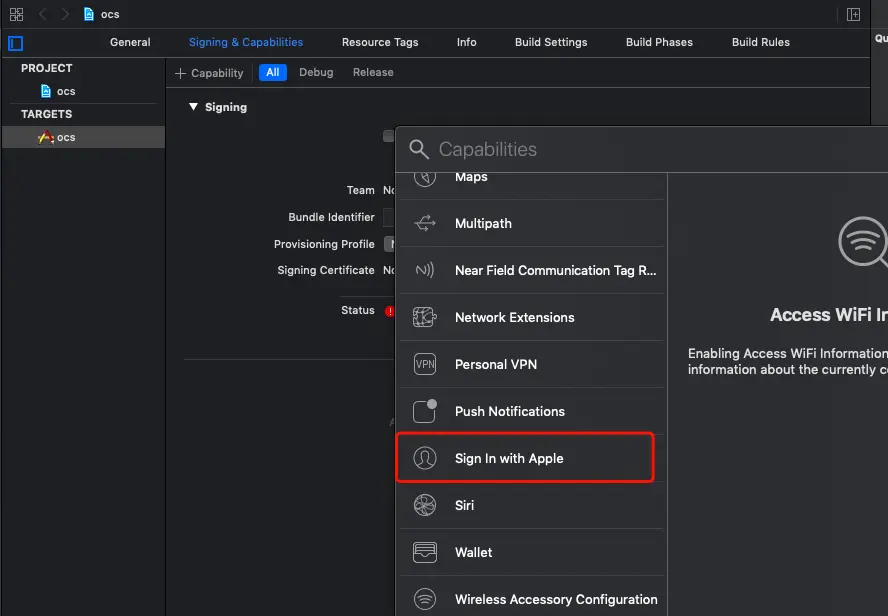Click the Siri capability icon
The image size is (888, 616).
pos(425,505)
